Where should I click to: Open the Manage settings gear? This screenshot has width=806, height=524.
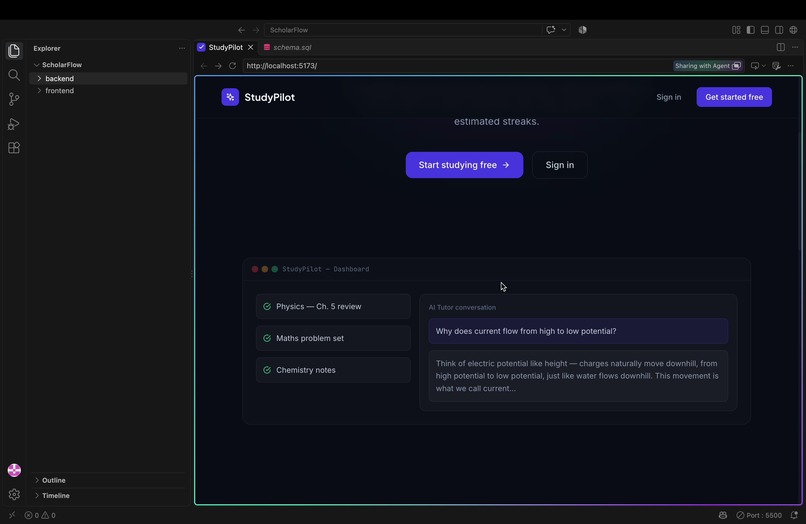14,494
